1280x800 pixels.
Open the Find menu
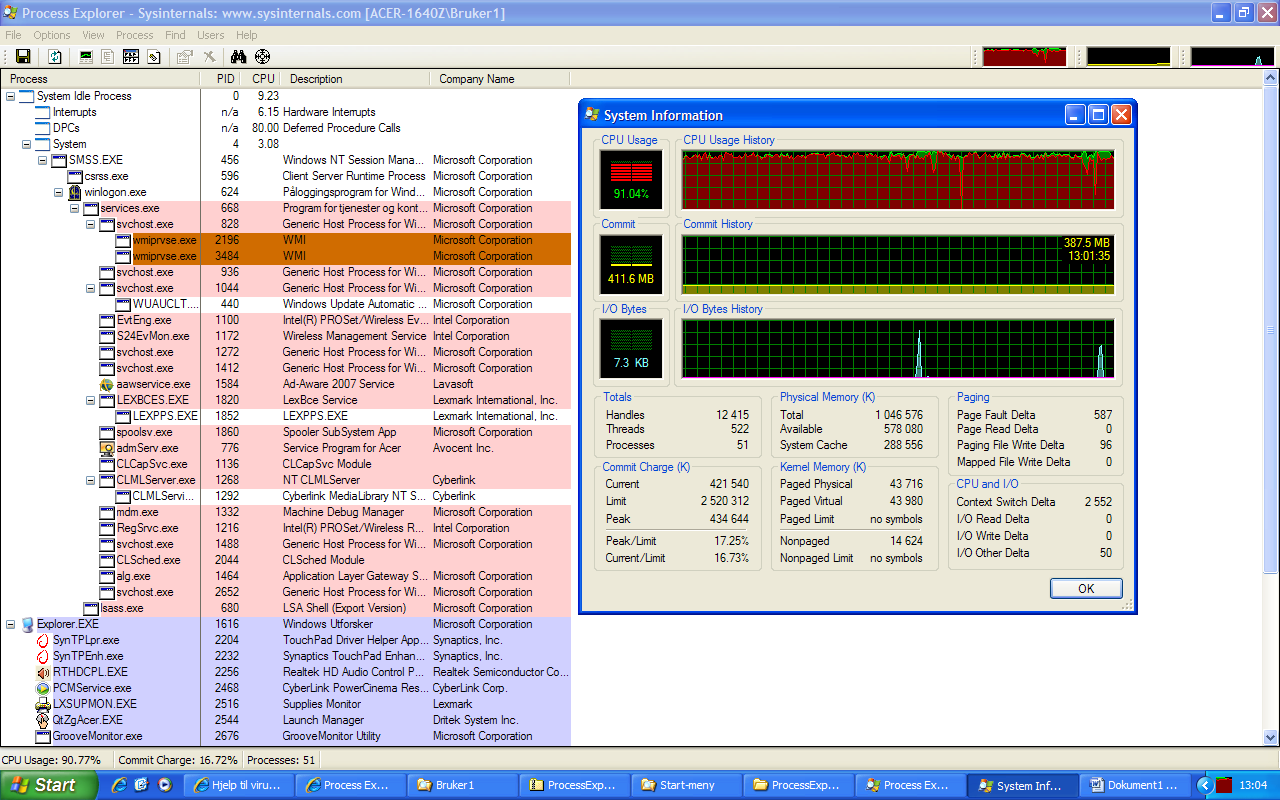(175, 35)
